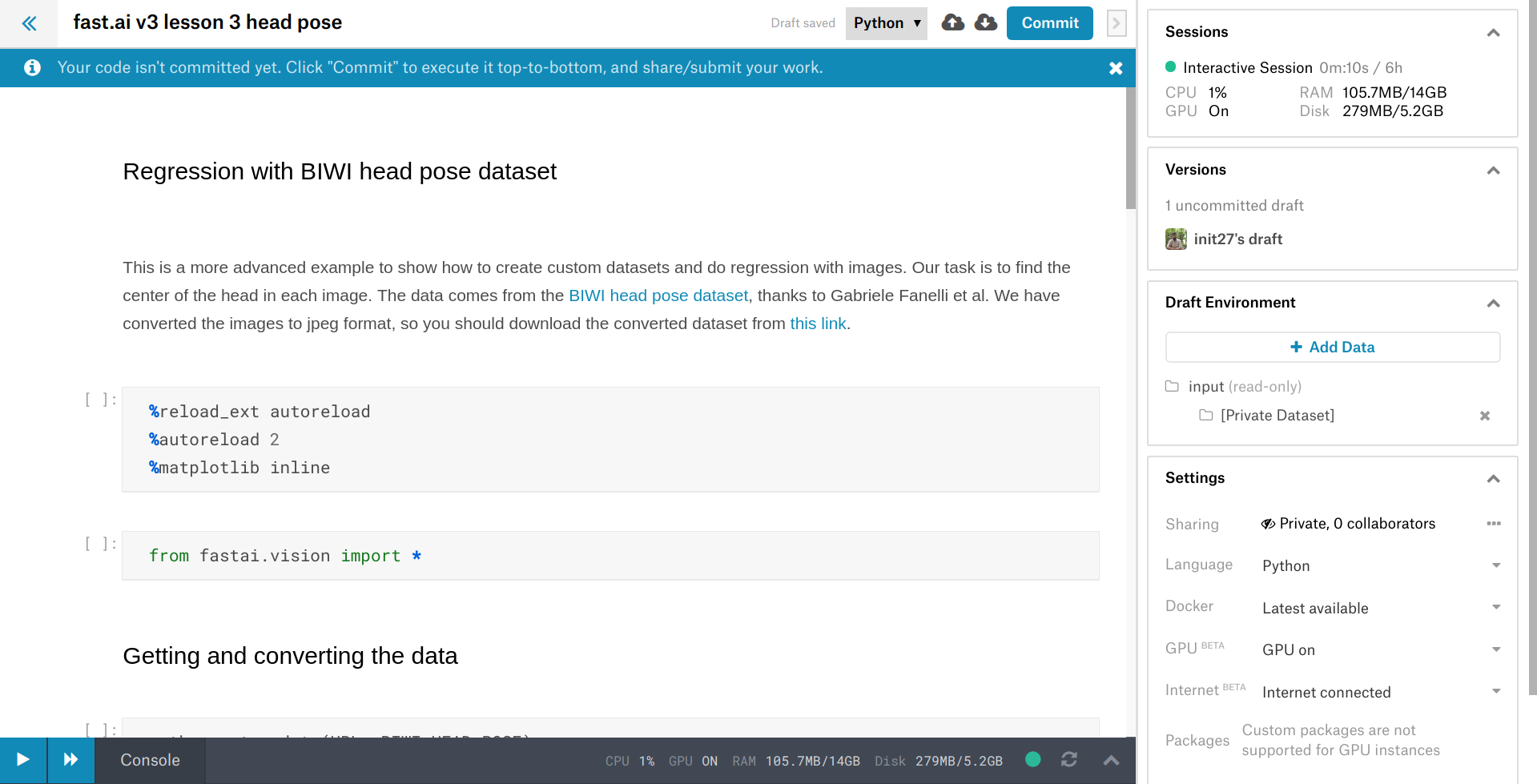This screenshot has height=784, width=1537.
Task: Click the restart session refresh icon
Action: [x=1068, y=759]
